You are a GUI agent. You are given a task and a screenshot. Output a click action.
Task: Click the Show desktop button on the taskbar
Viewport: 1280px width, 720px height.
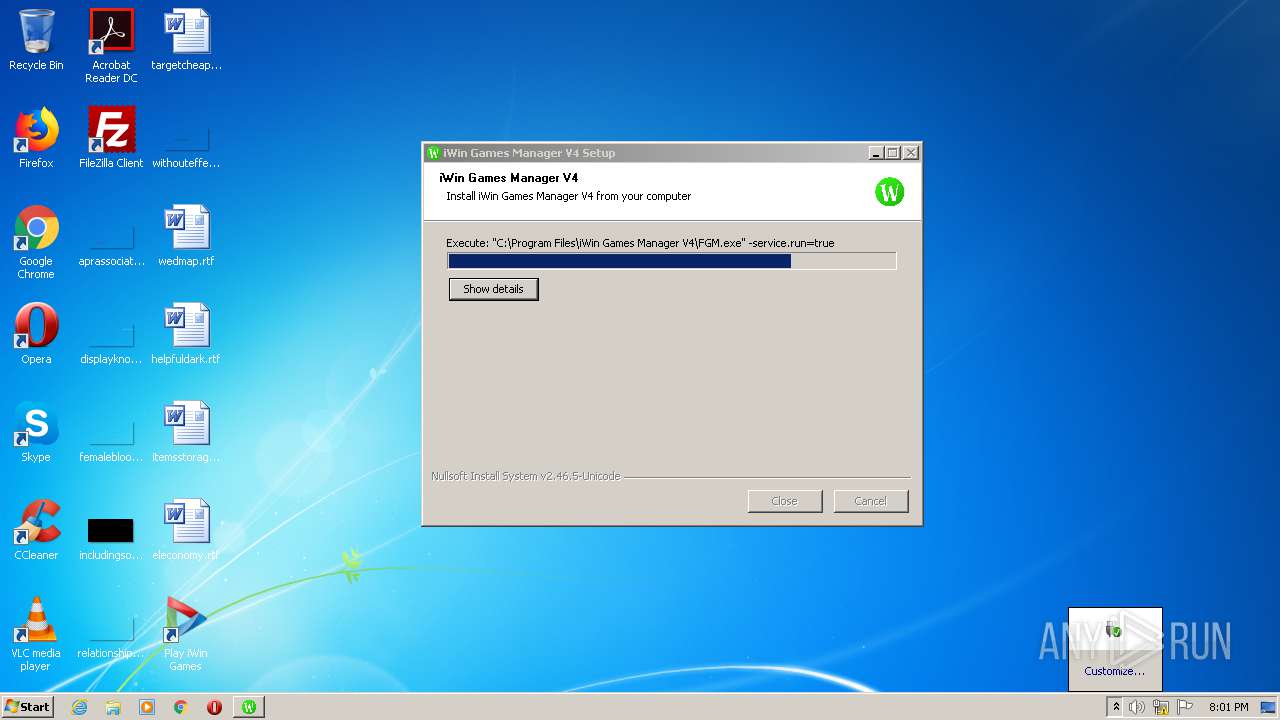pos(1270,707)
